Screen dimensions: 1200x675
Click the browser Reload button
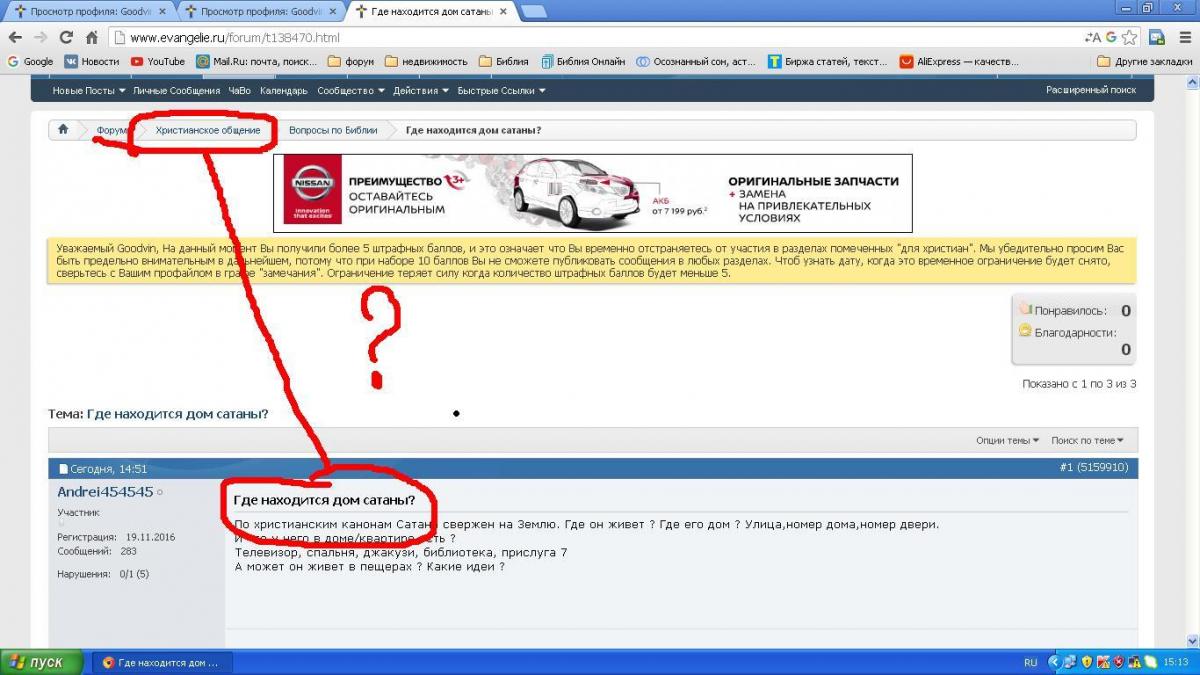pos(66,38)
